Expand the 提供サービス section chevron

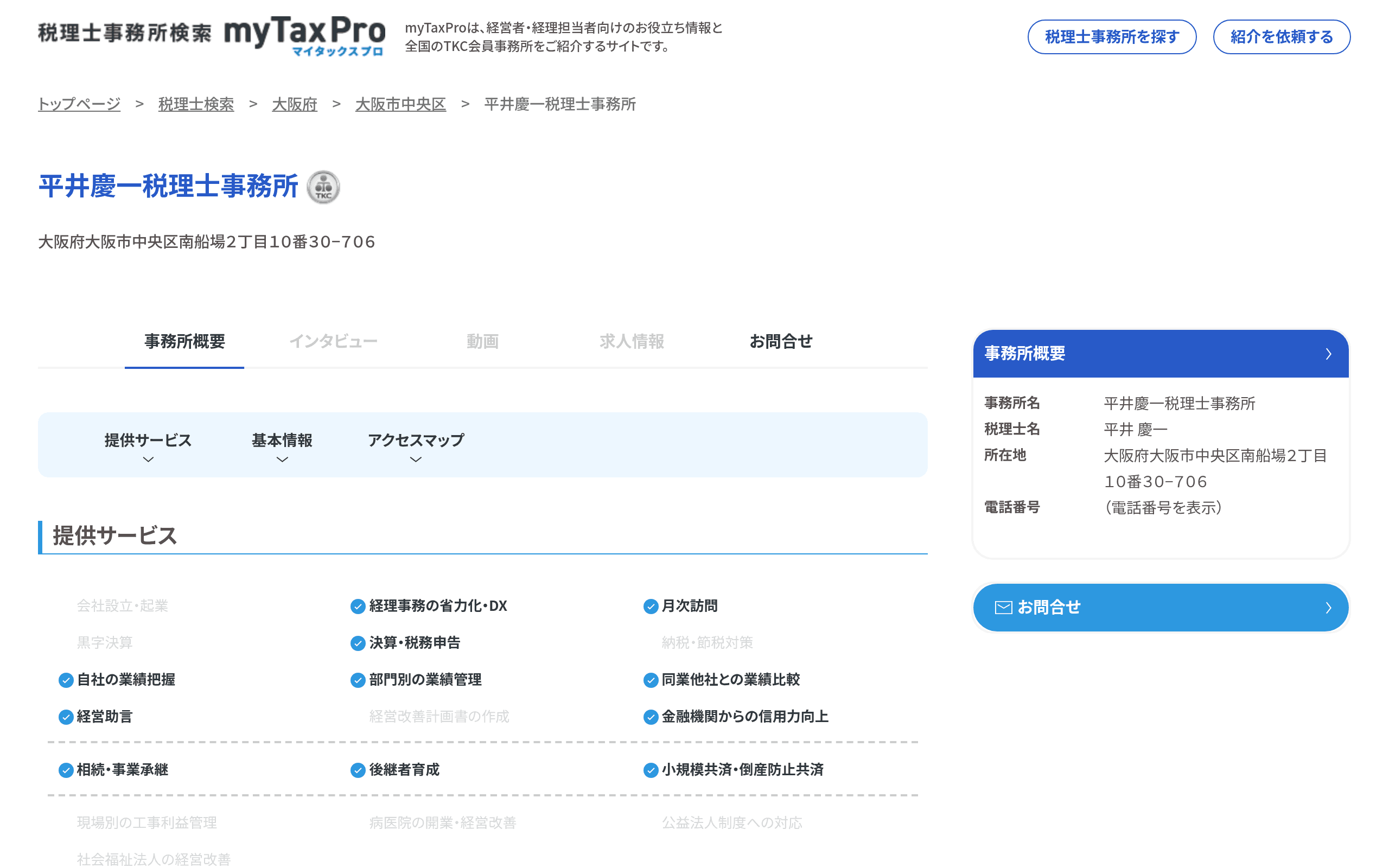tap(148, 459)
